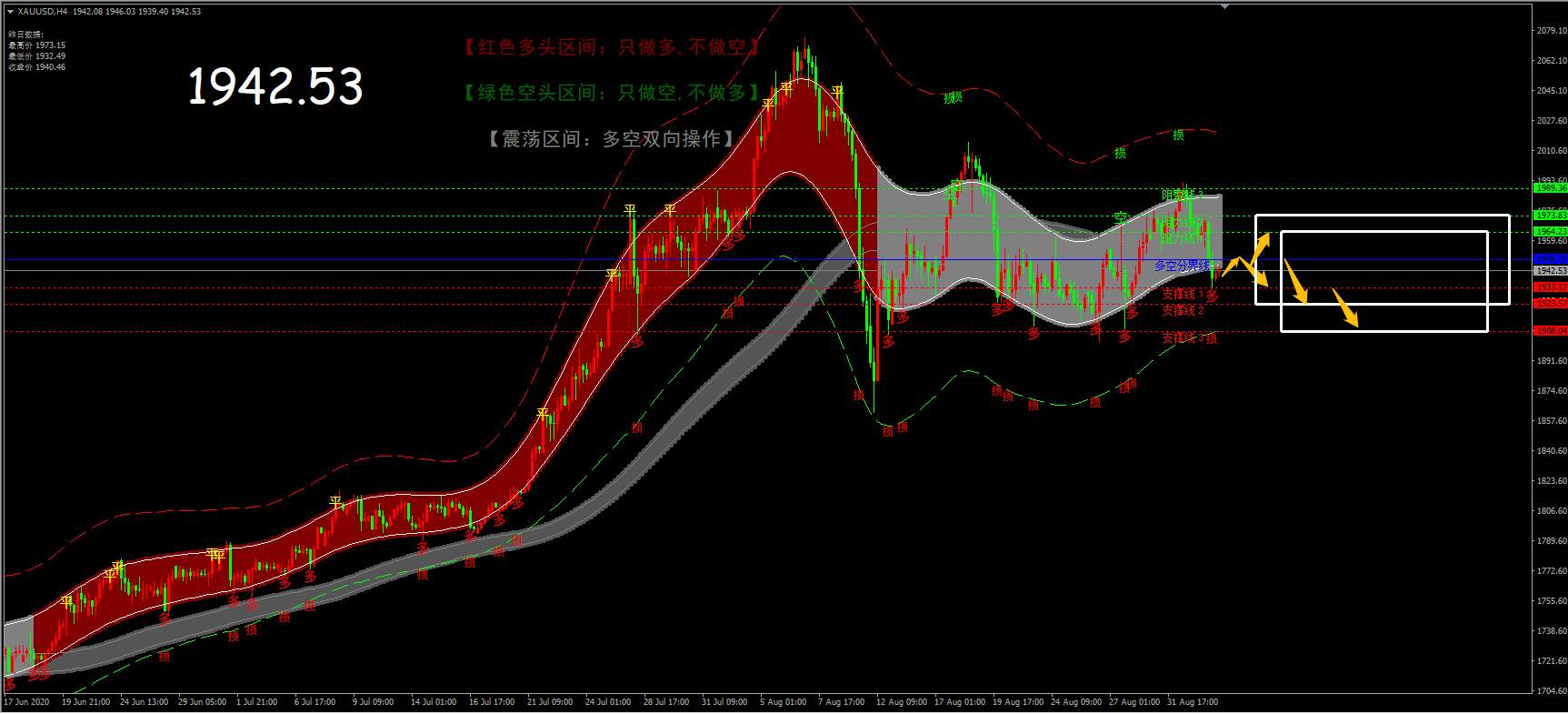Click the 2062.10 price axis value

coord(1552,61)
